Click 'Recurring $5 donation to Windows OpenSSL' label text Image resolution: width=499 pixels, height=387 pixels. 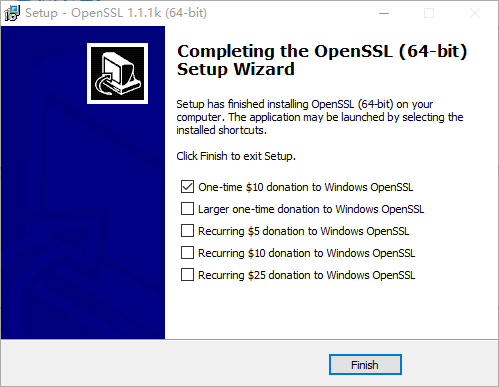point(304,231)
